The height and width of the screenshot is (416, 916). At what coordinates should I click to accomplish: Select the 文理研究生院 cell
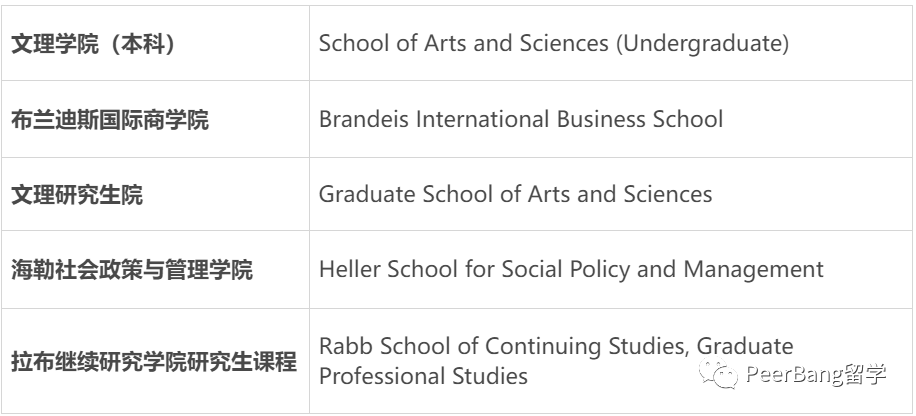click(155, 194)
